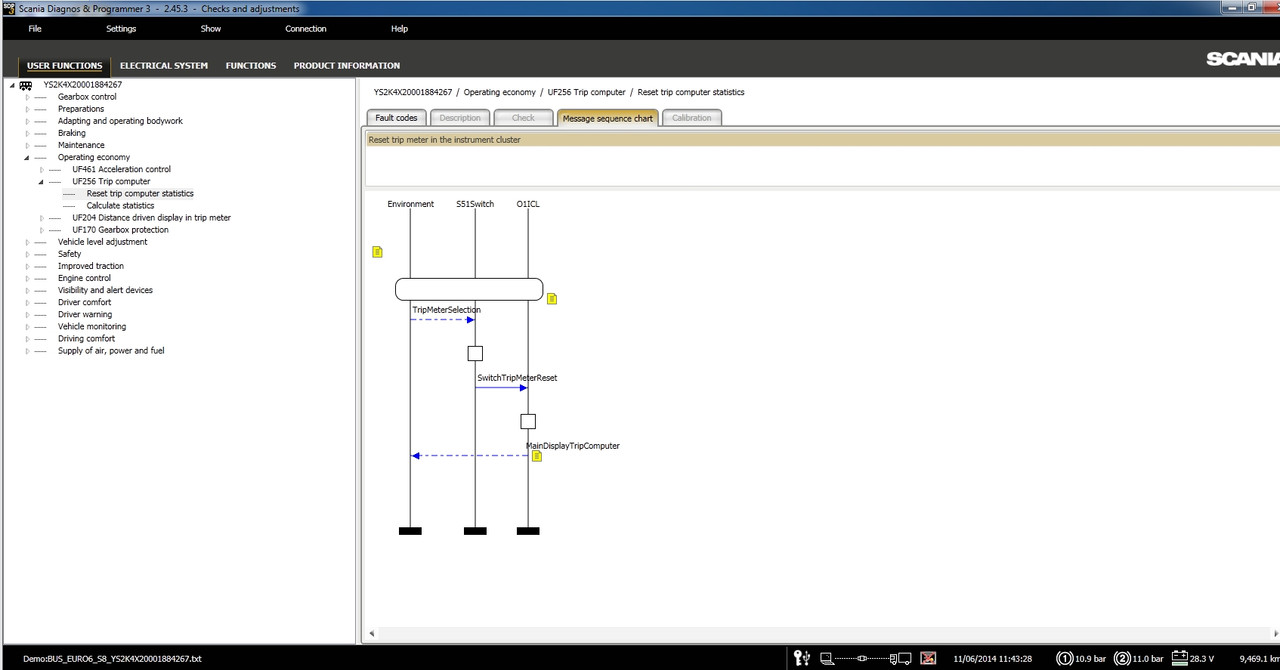Expand UF204 Distance driven display node
The height and width of the screenshot is (670, 1280).
(42, 218)
